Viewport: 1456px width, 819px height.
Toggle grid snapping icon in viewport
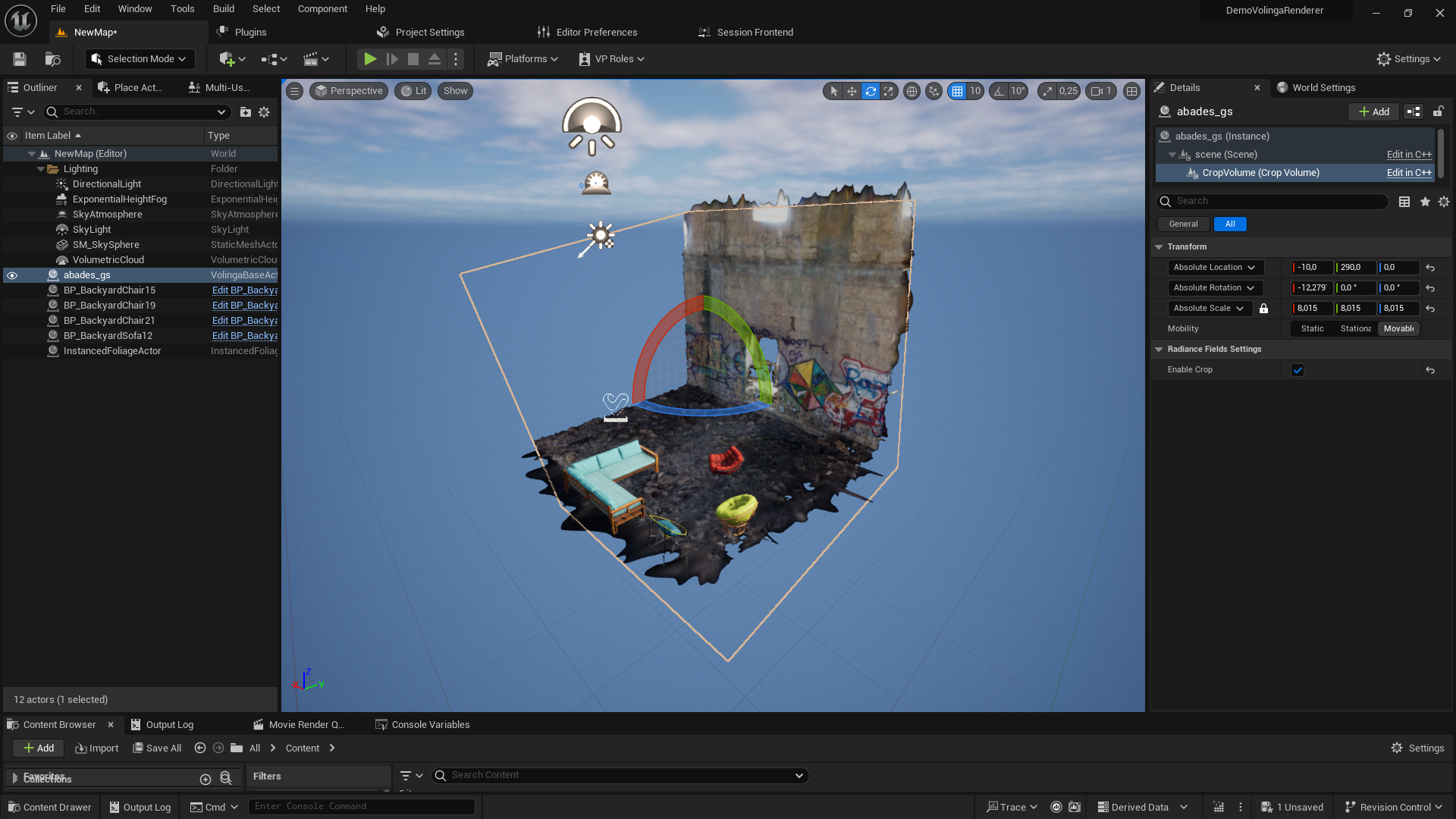957,91
